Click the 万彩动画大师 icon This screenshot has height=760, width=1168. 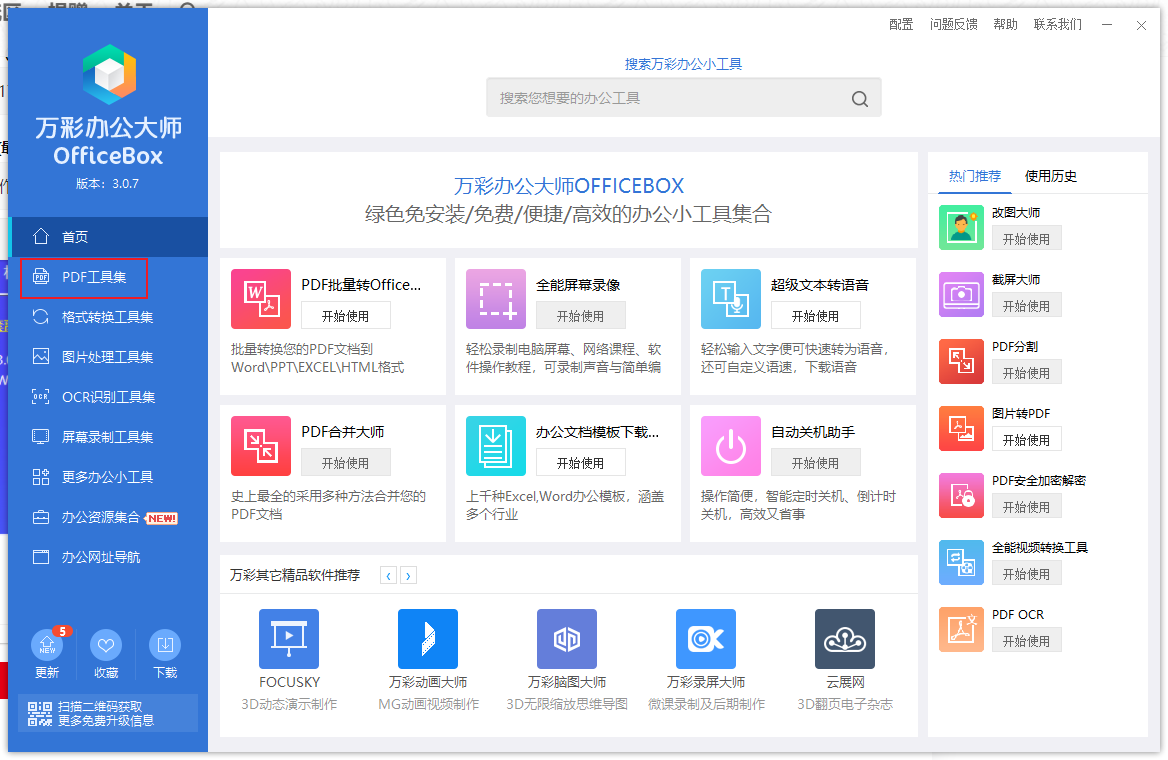(x=428, y=639)
